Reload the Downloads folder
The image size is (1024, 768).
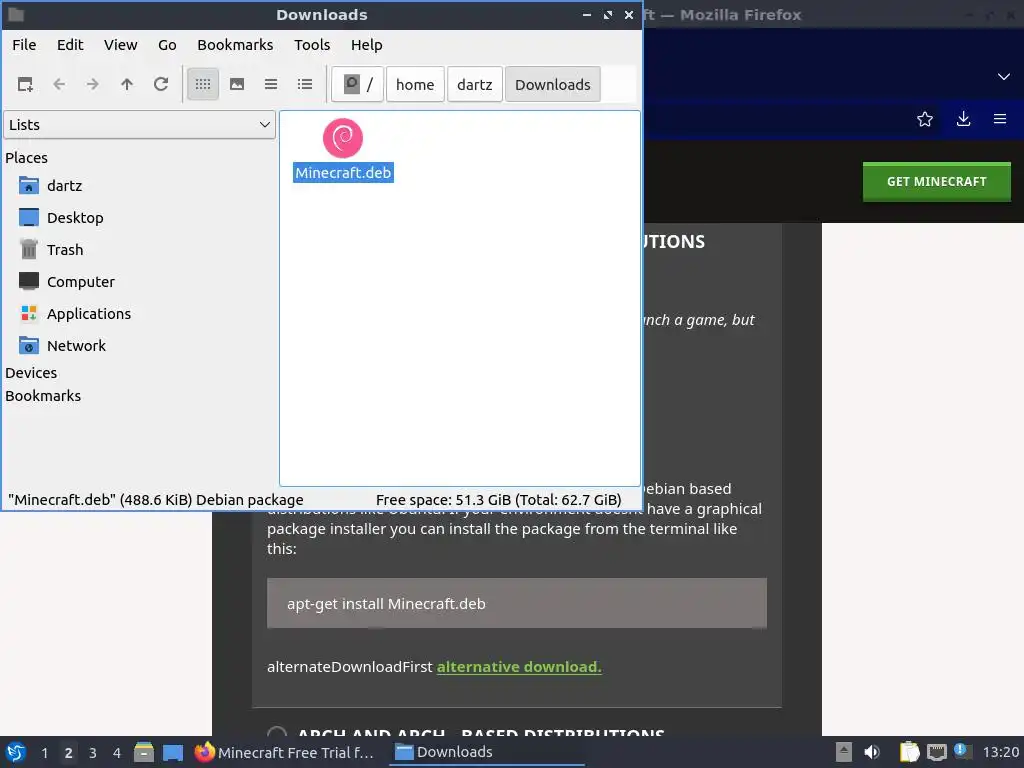(161, 84)
